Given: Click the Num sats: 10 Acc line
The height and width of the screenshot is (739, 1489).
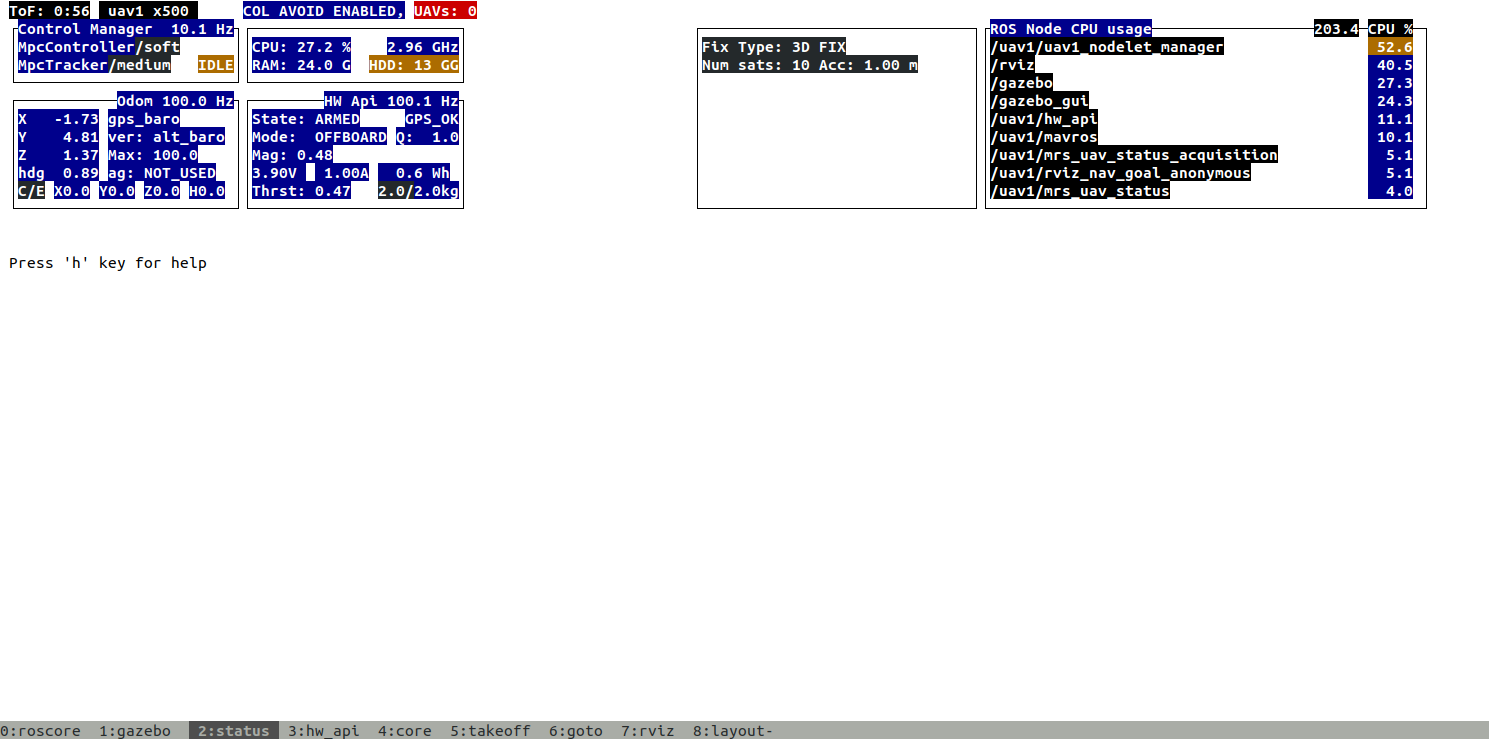Looking at the screenshot, I should [810, 65].
